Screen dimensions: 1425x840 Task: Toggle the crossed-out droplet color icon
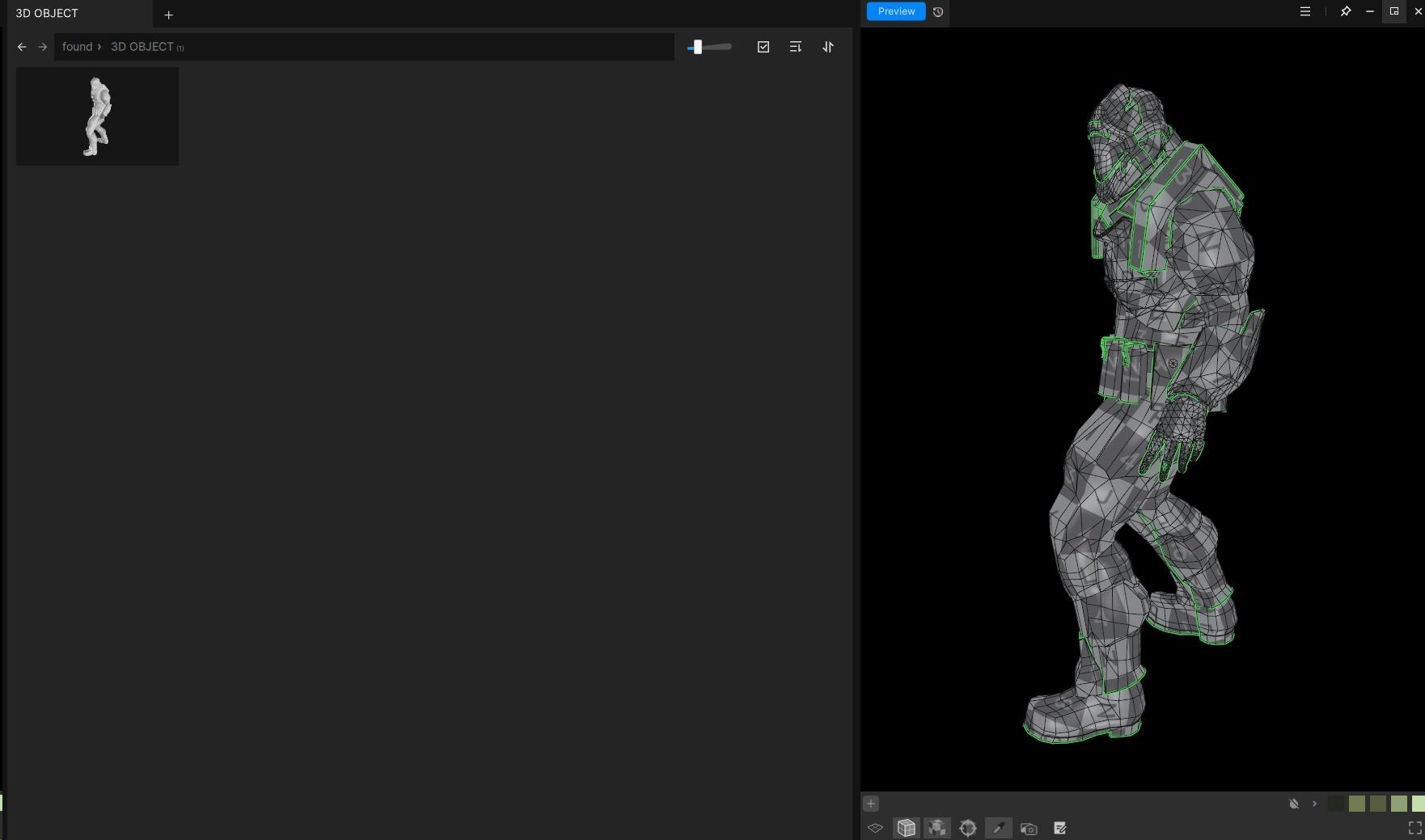pyautogui.click(x=1294, y=804)
